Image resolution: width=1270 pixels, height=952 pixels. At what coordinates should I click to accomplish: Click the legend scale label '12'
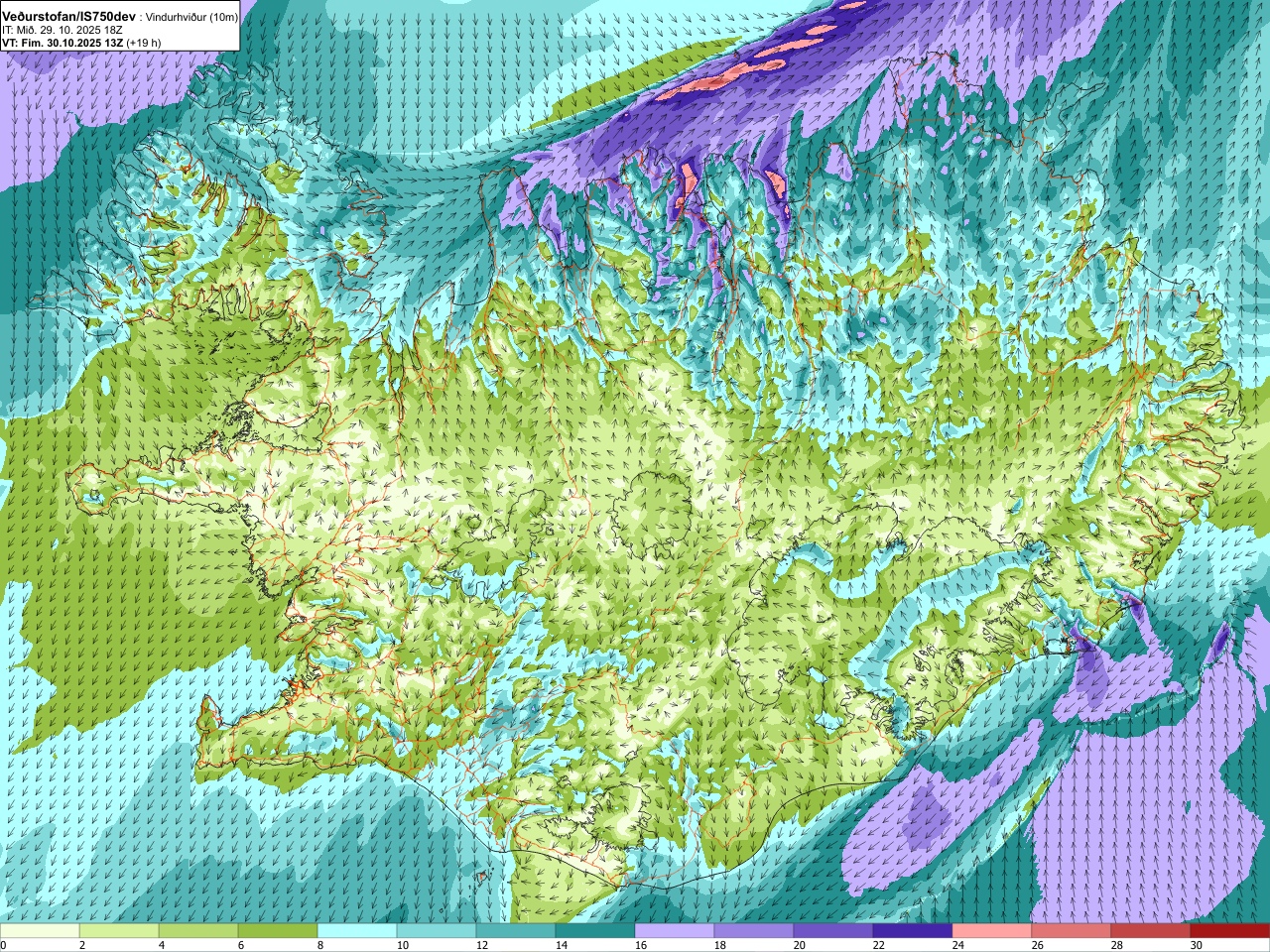point(481,945)
